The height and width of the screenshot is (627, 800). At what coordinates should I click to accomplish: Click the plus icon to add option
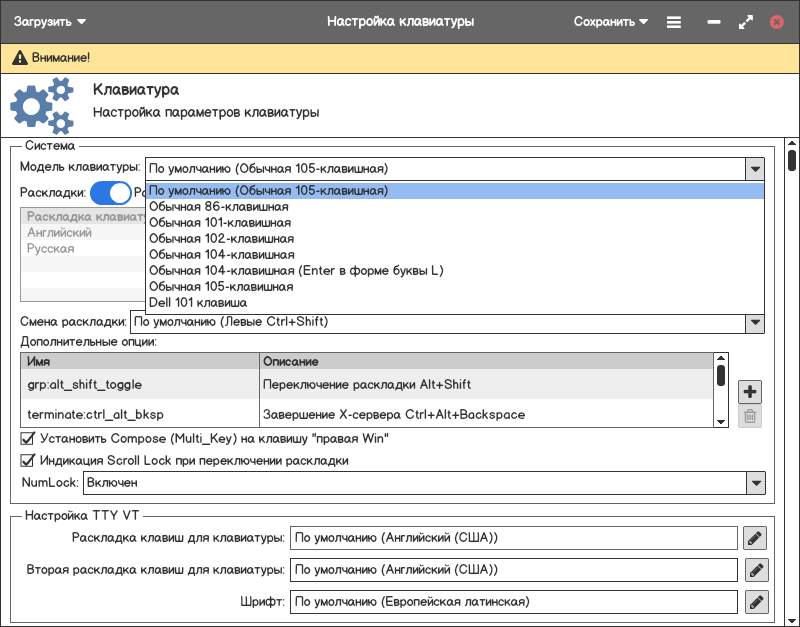[750, 391]
